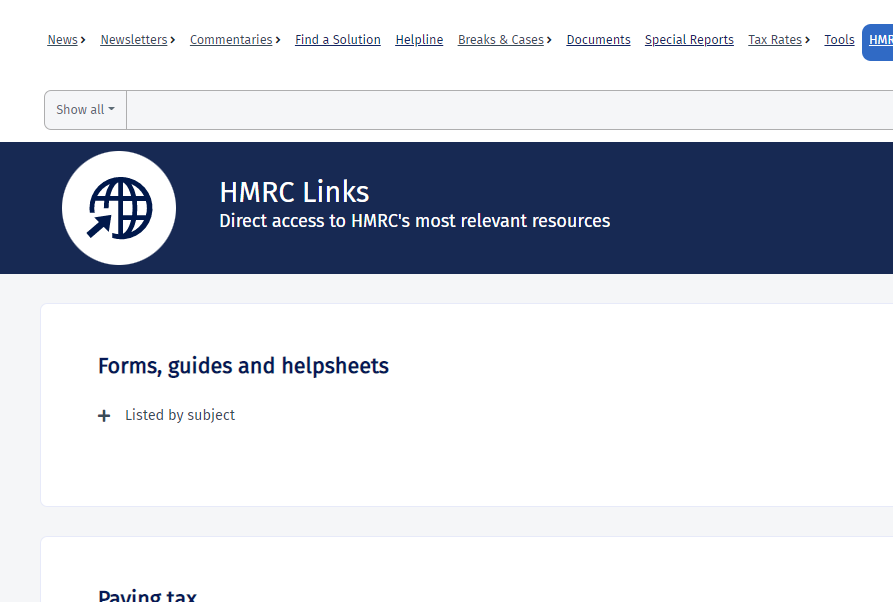The height and width of the screenshot is (602, 893).
Task: Select the highlighted HMRC tab
Action: coord(879,40)
